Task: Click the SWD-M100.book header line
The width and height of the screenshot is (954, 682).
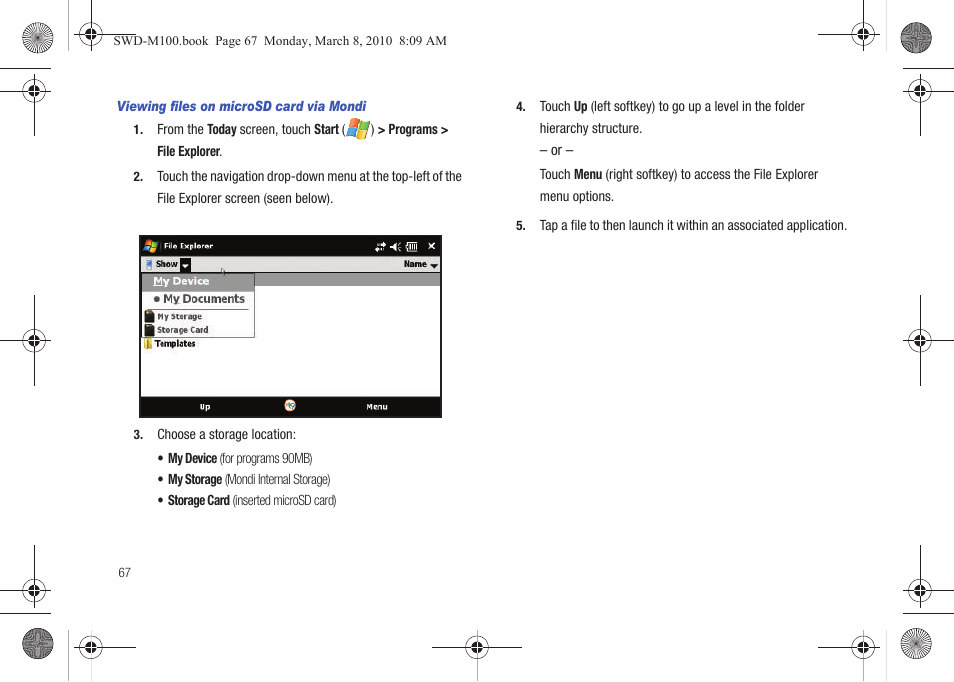Action: (x=280, y=41)
